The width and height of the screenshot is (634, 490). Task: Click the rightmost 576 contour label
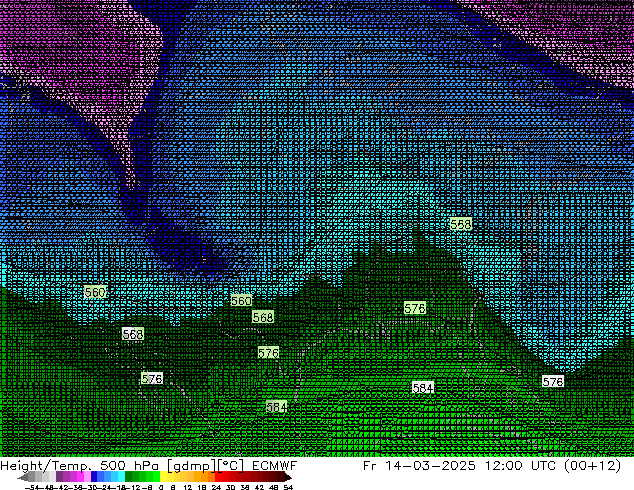pos(553,381)
